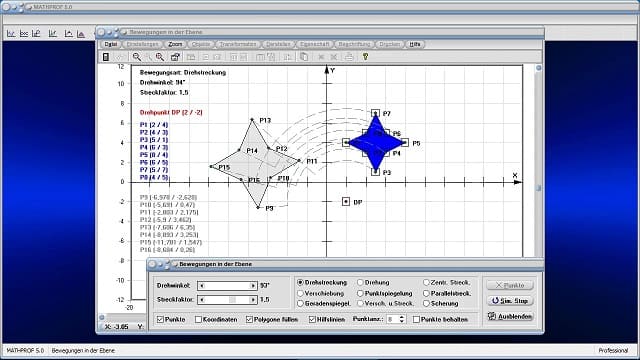Image resolution: width=640 pixels, height=360 pixels.
Task: Click the print icon in the plot toolbar
Action: tap(349, 57)
